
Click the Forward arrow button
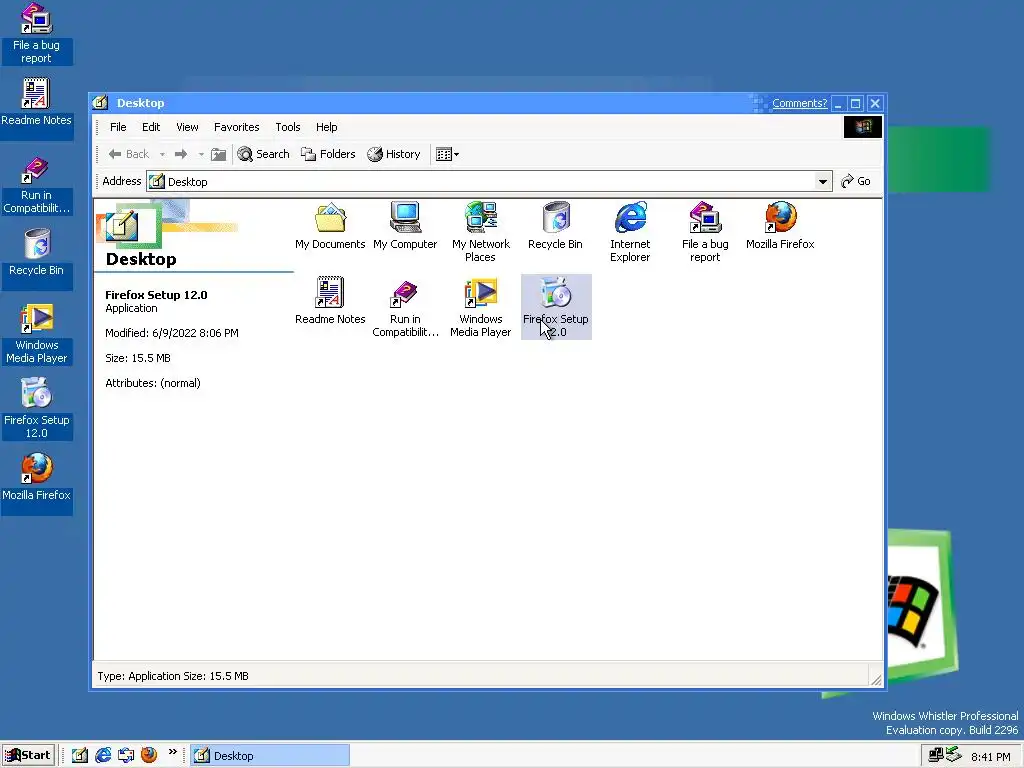click(x=181, y=154)
